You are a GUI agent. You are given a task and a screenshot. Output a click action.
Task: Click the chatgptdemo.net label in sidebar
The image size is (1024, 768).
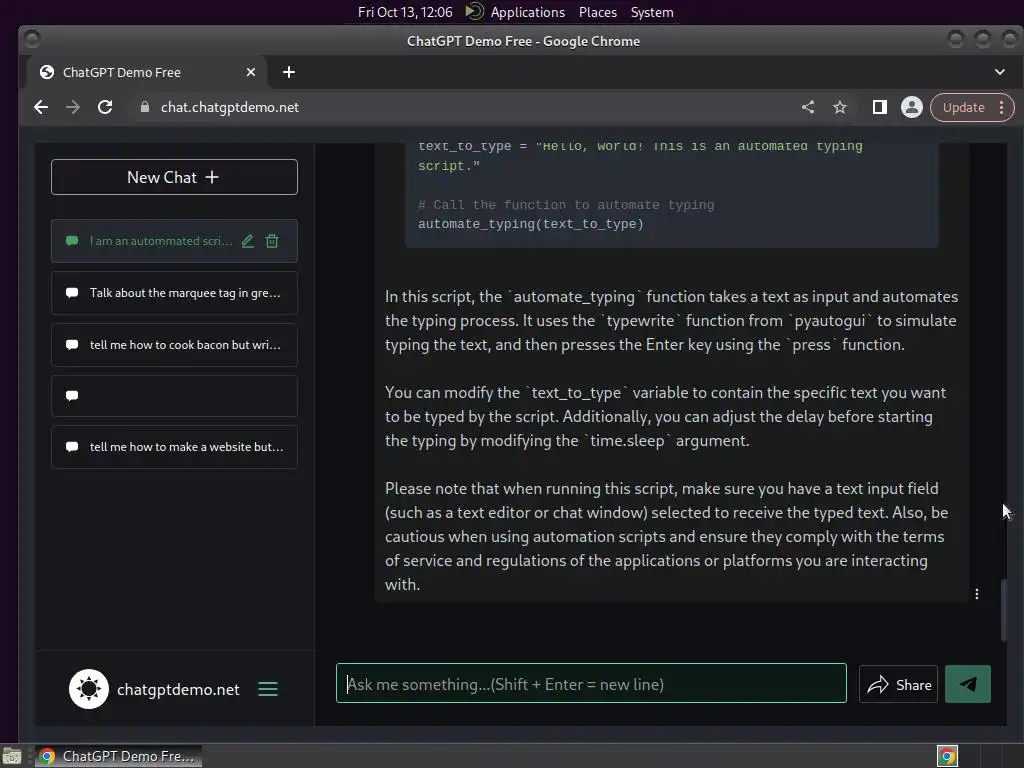178,690
